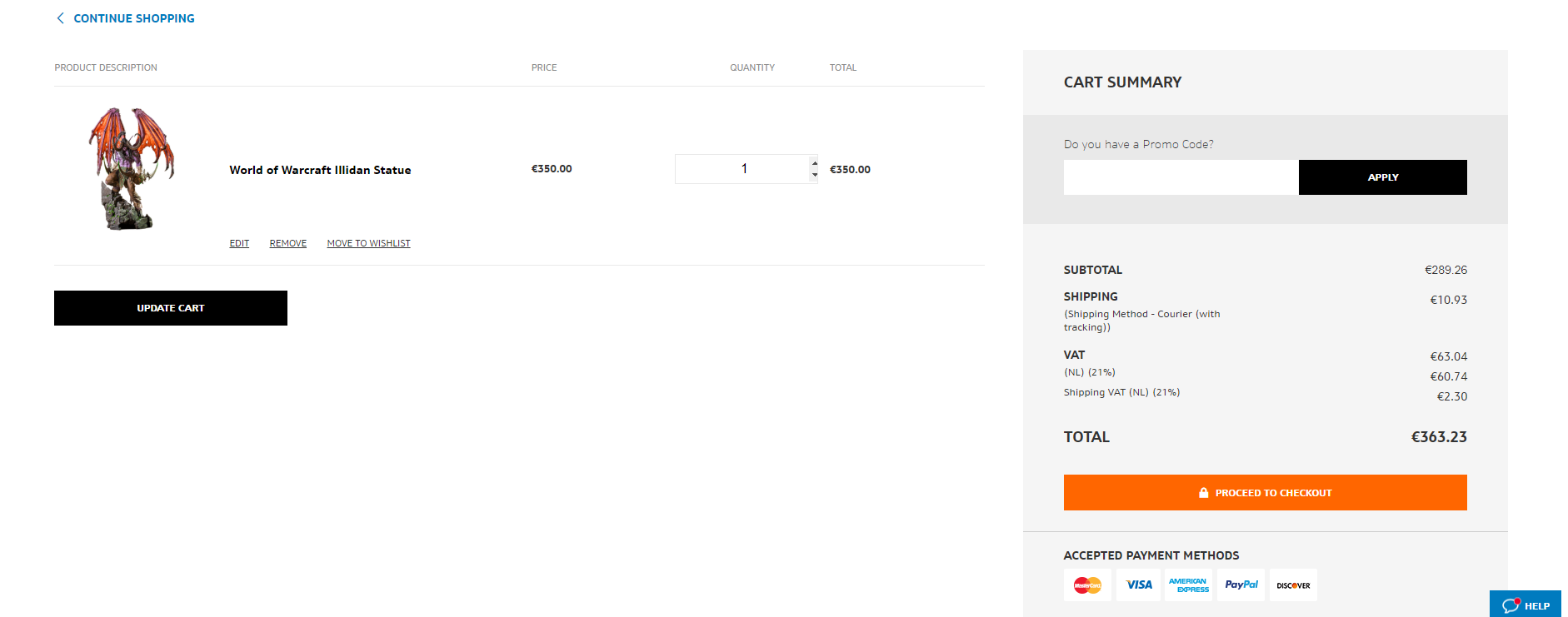Screen dimensions: 1568x617
Task: Click the Update Cart button
Action: click(171, 308)
